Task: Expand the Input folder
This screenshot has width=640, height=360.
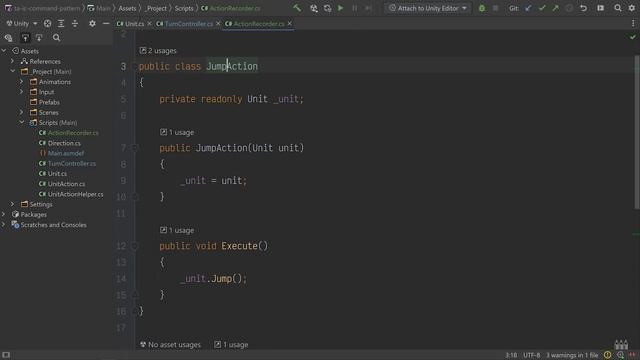Action: [x=22, y=91]
